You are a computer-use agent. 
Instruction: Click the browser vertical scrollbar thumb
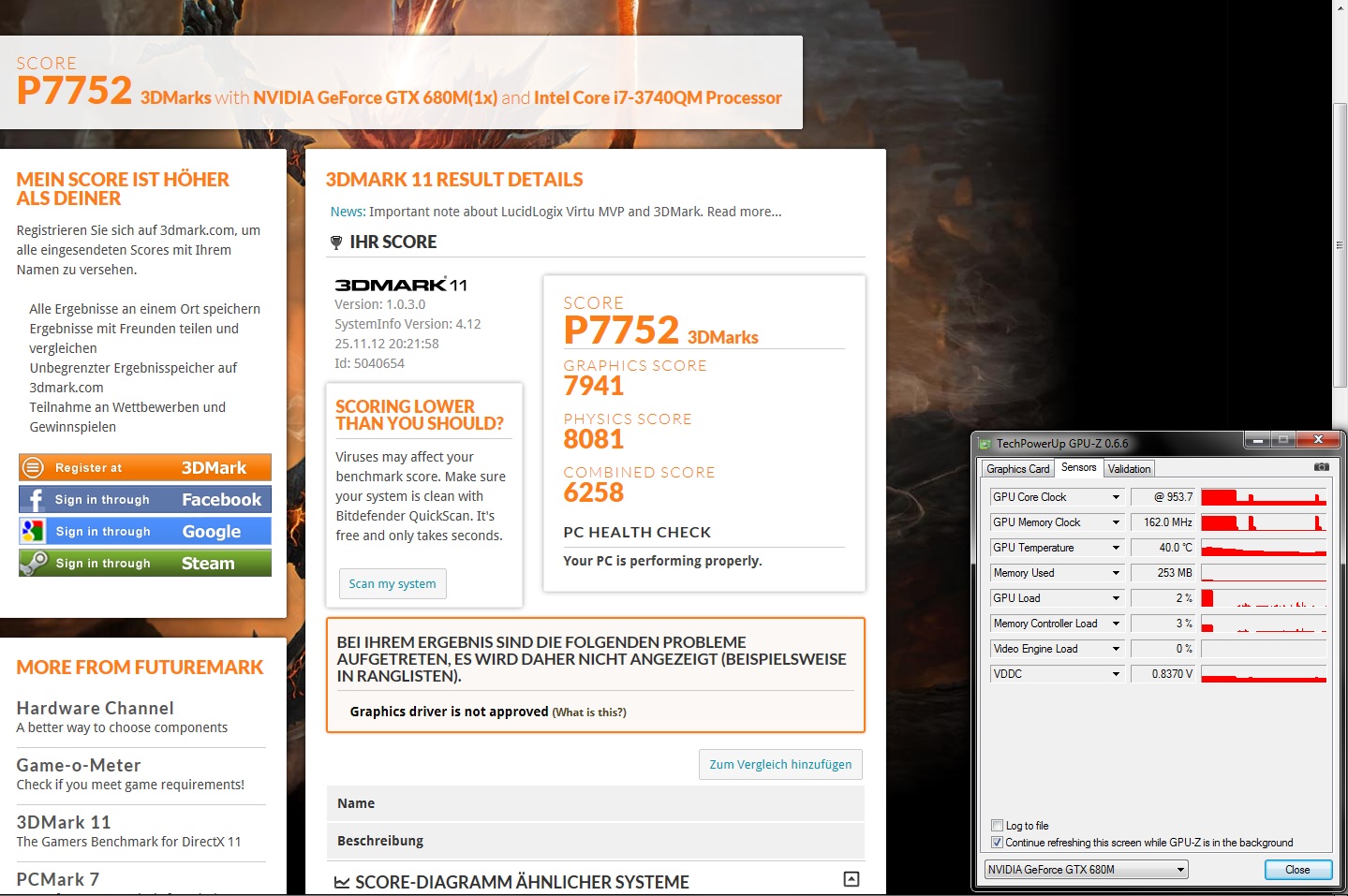(x=1340, y=245)
